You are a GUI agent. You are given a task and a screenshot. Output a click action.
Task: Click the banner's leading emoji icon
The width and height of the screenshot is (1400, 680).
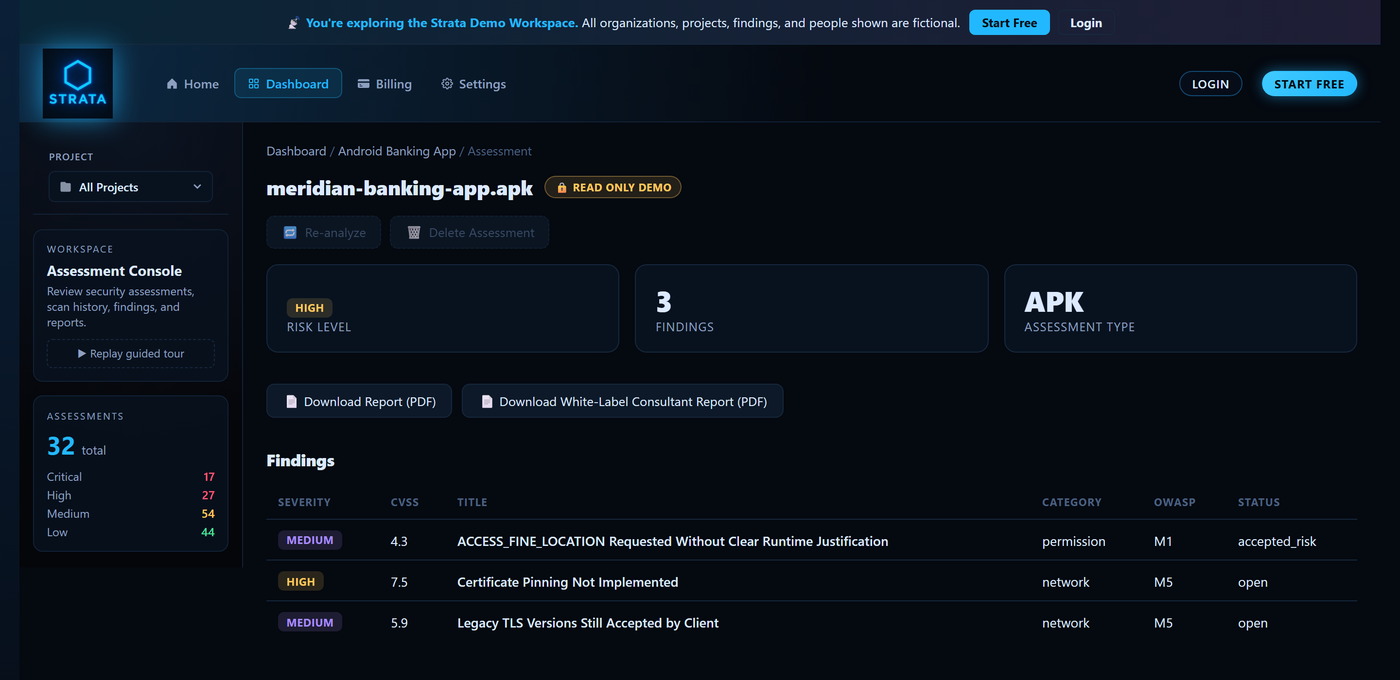293,23
